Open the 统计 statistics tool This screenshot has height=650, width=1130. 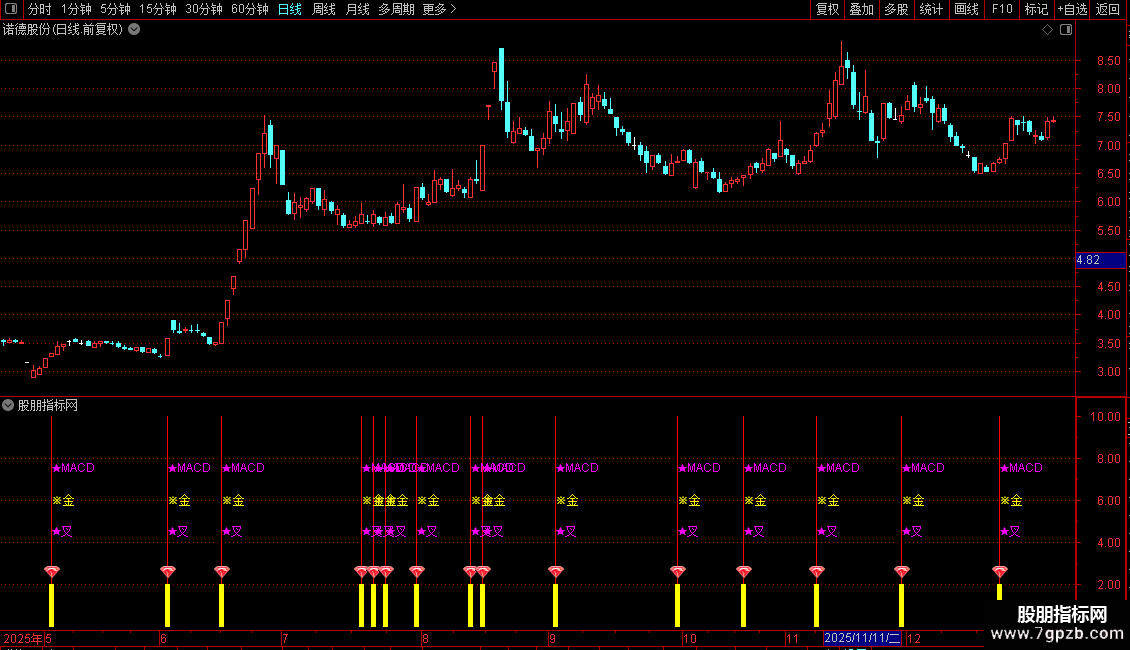[x=931, y=9]
